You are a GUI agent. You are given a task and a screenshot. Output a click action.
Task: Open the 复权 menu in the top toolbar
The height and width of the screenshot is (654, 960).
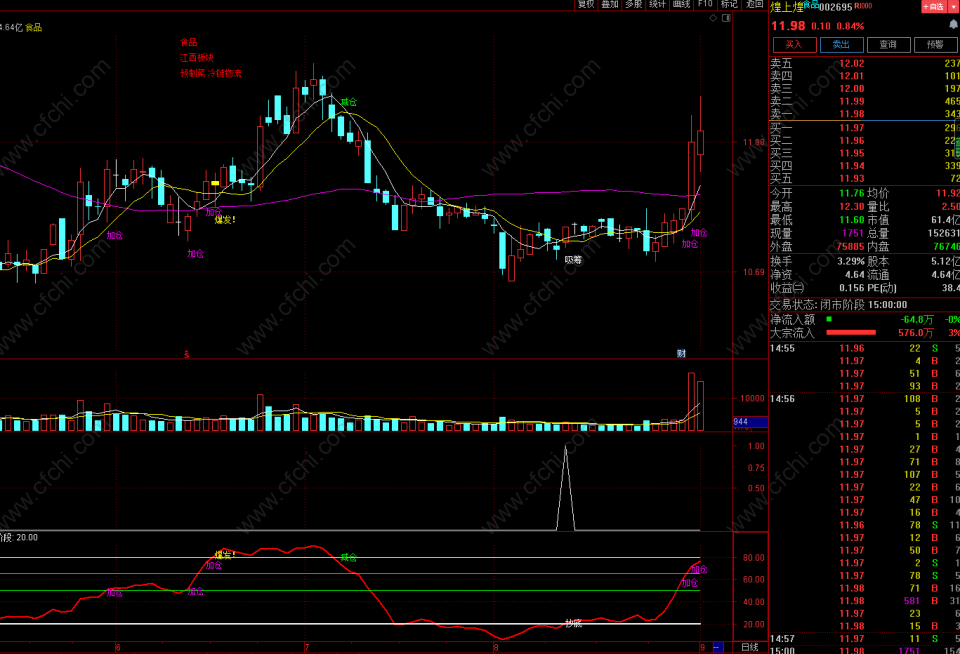pos(585,4)
